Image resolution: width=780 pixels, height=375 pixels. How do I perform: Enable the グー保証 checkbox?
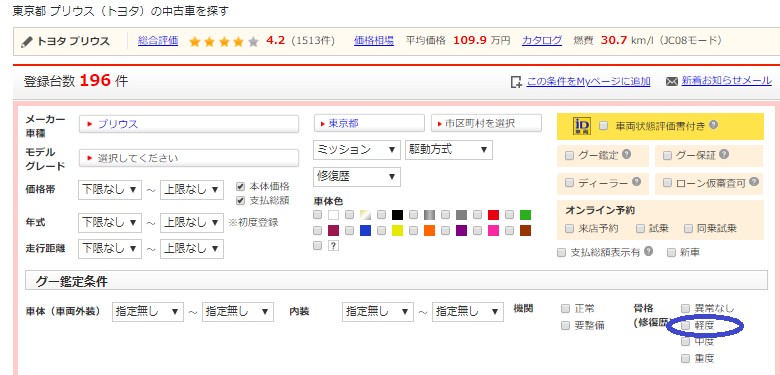point(667,156)
